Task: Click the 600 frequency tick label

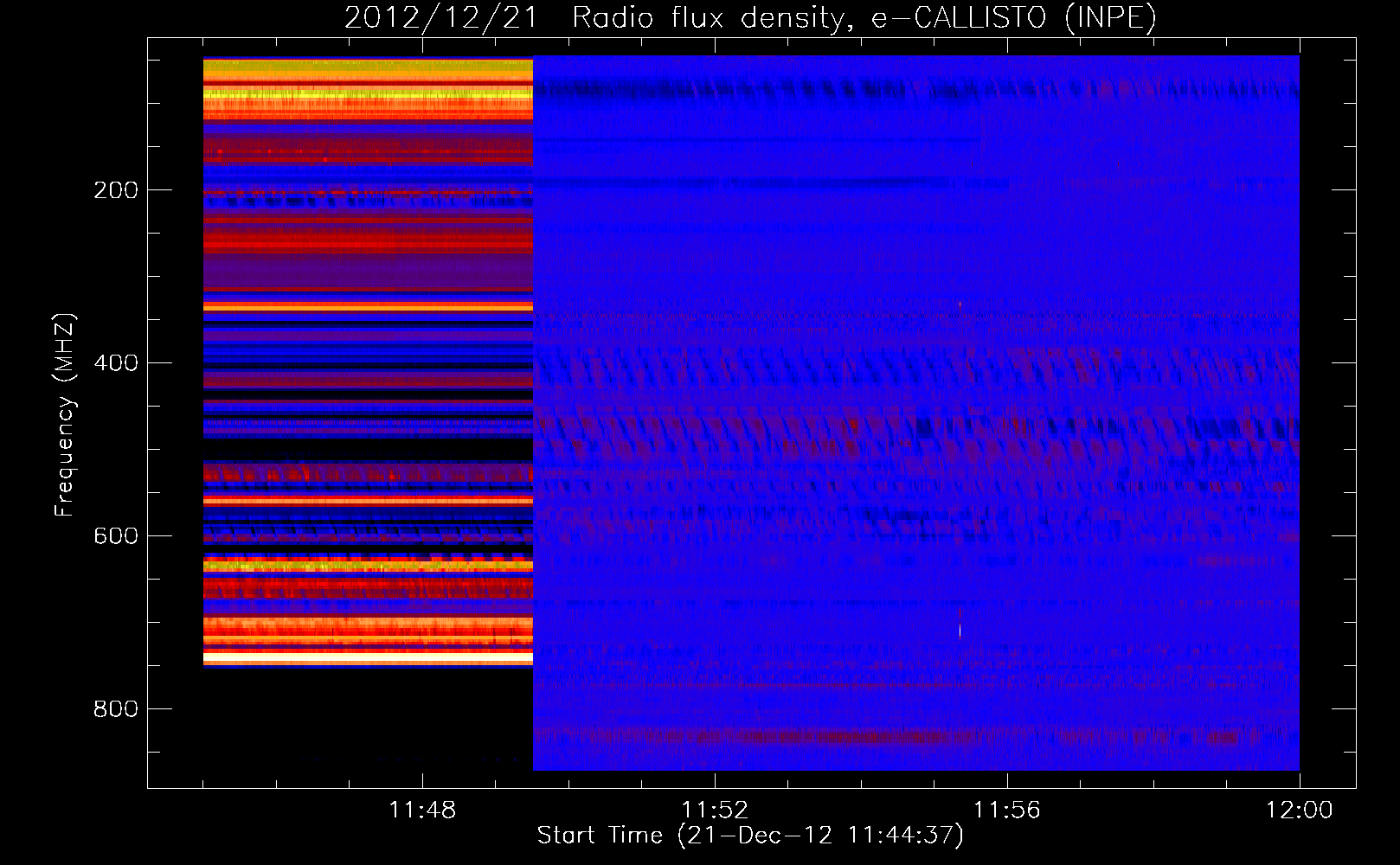Action: (116, 536)
